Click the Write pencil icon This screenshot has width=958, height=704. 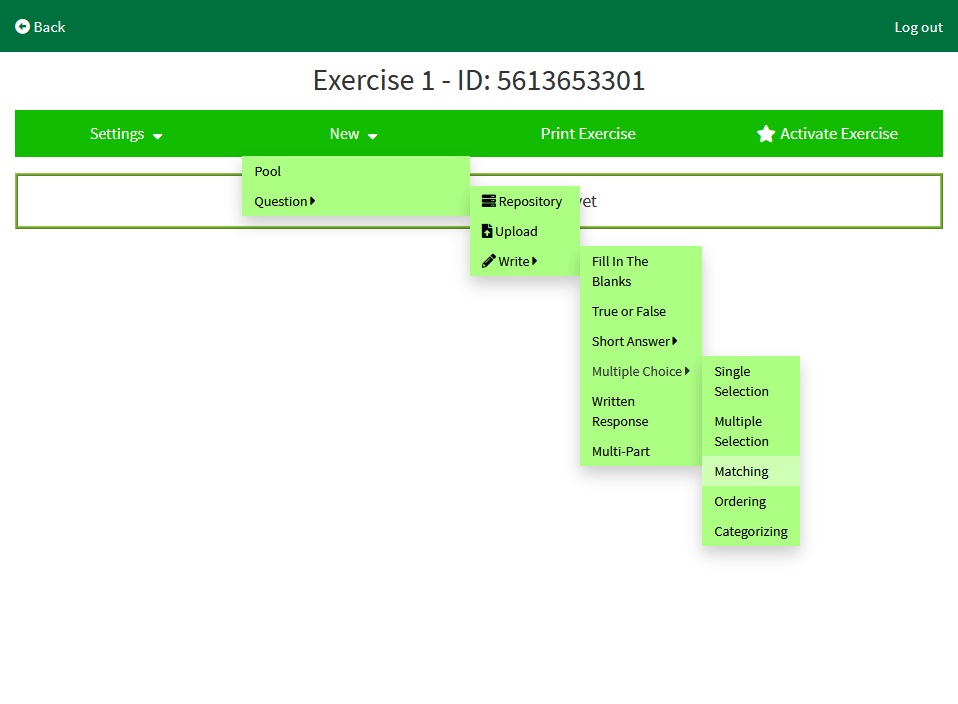click(488, 261)
